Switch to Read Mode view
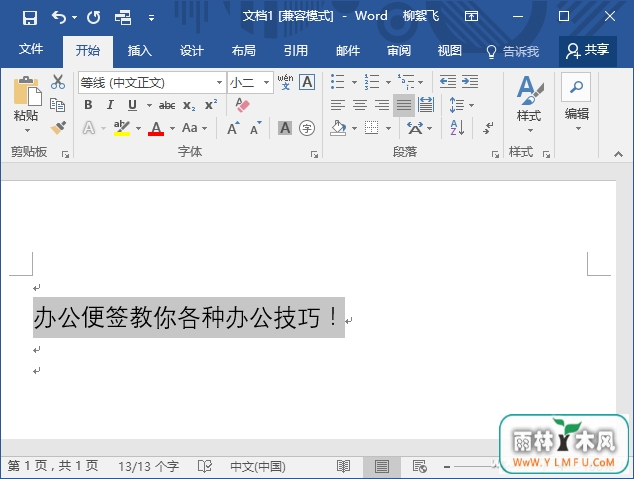Viewport: 634px width, 479px height. click(343, 466)
